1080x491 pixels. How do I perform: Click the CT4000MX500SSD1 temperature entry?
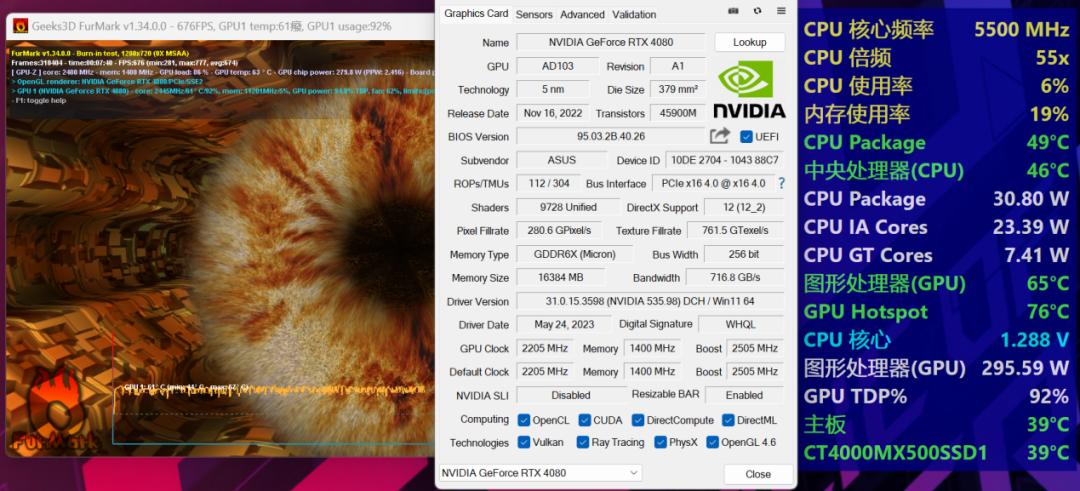pos(936,452)
